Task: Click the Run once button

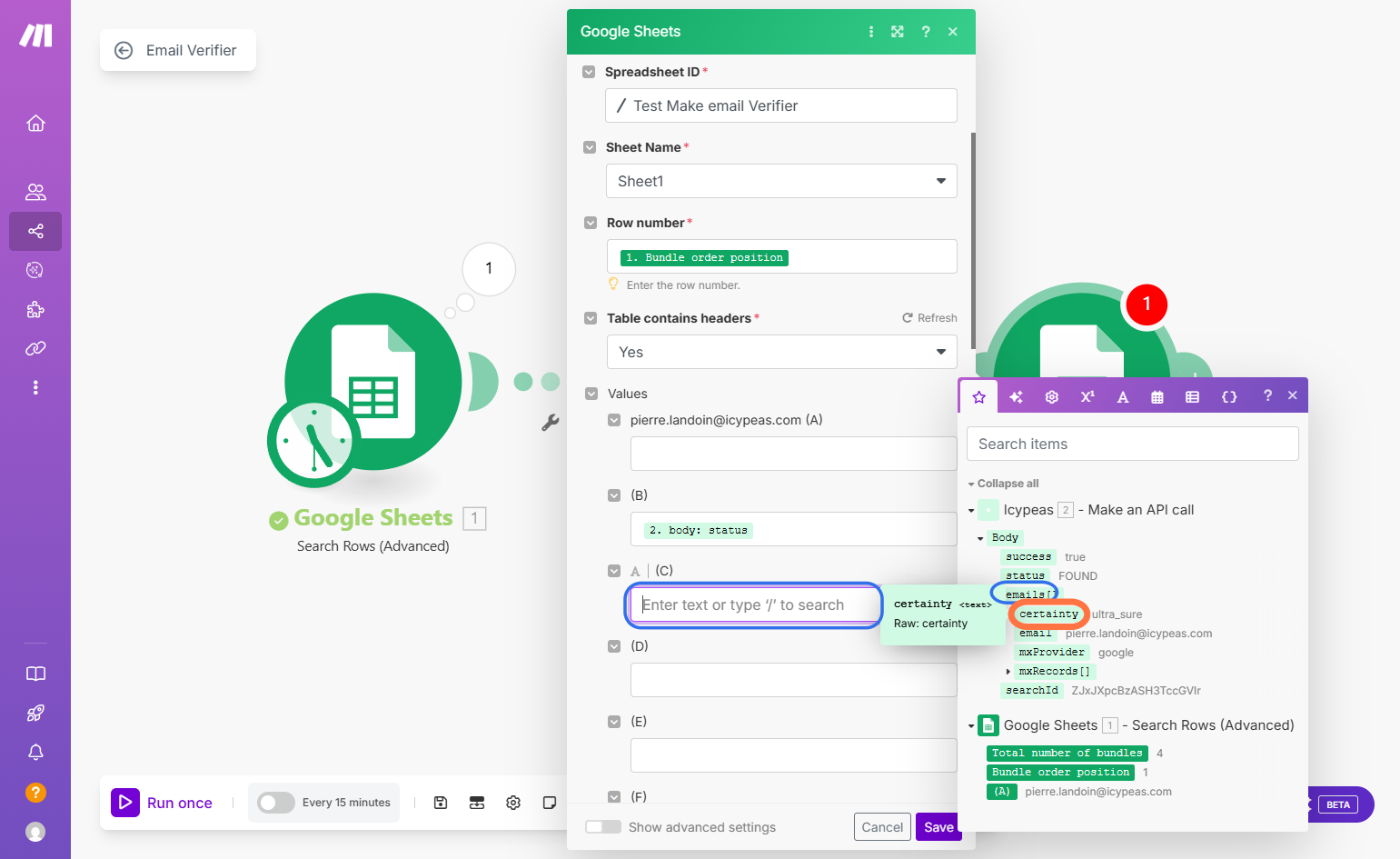Action: click(x=162, y=803)
